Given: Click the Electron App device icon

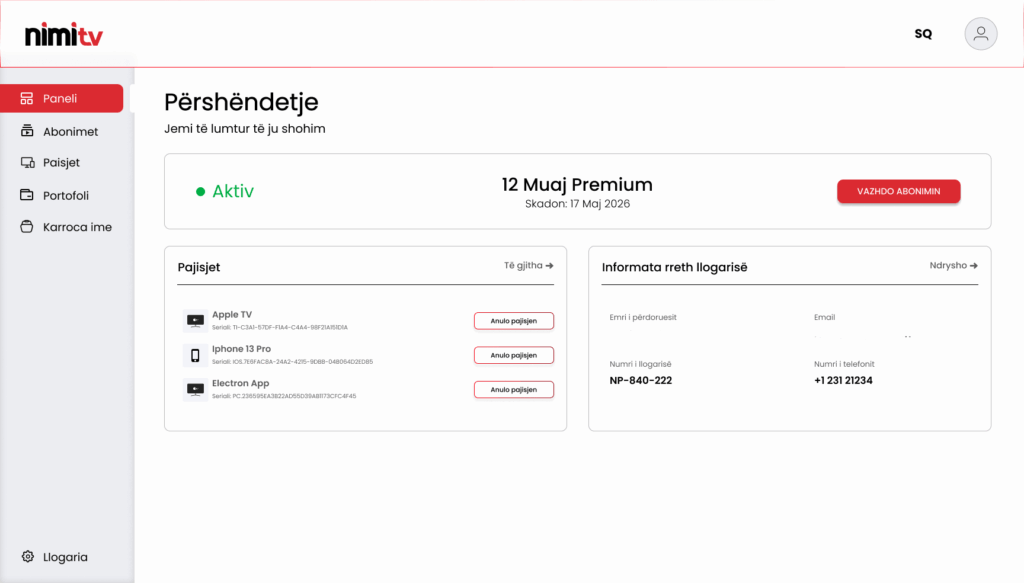Looking at the screenshot, I should click(195, 390).
